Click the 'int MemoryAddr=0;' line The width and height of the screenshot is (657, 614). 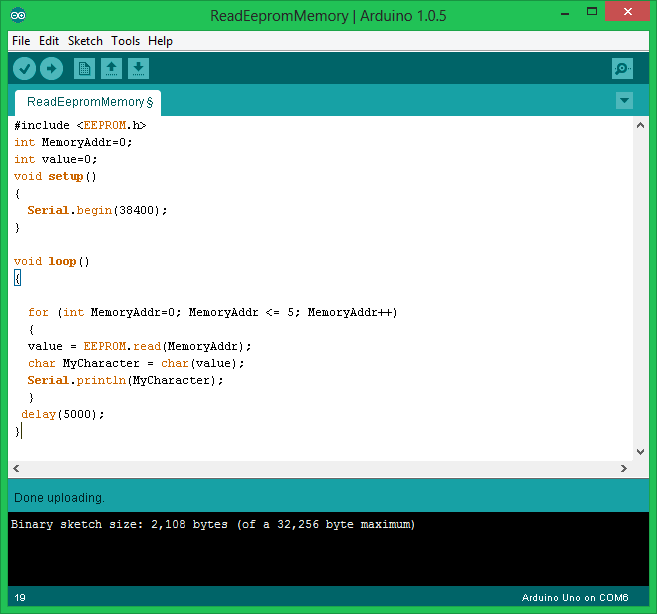[73, 142]
